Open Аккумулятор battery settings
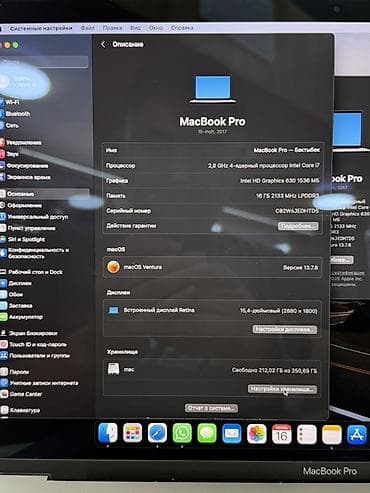 (22, 317)
